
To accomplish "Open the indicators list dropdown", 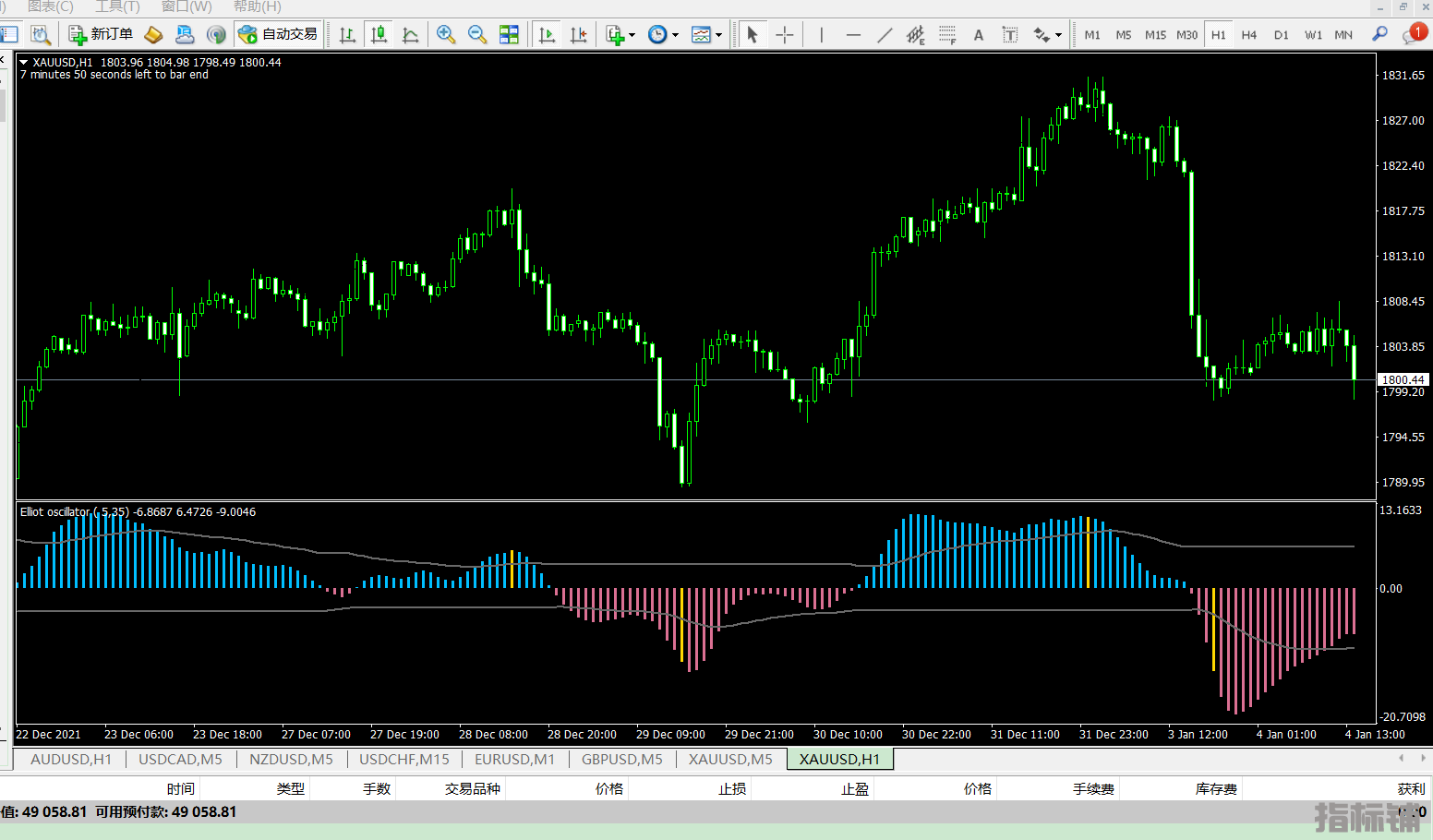I will pos(620,35).
